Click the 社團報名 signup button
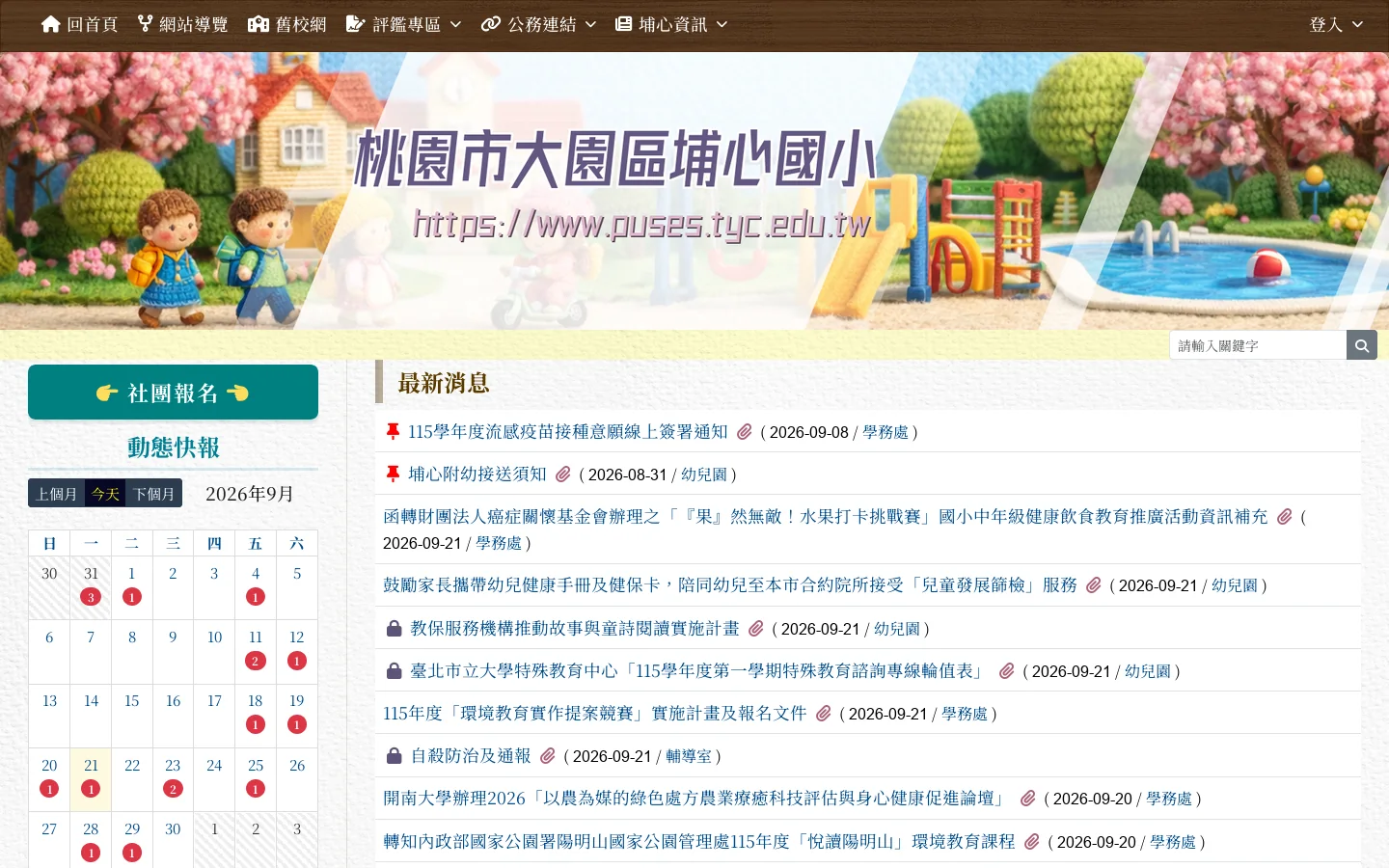Screen dimensions: 1389x868 [x=173, y=393]
